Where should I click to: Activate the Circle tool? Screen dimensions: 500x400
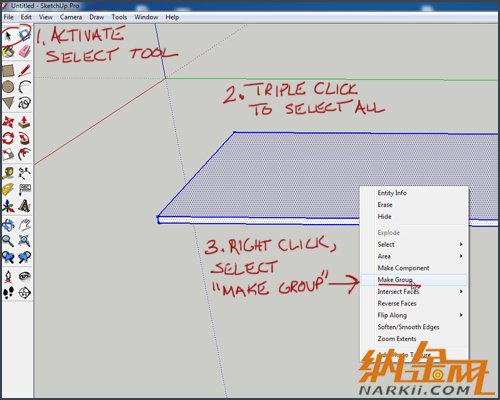pyautogui.click(x=8, y=87)
